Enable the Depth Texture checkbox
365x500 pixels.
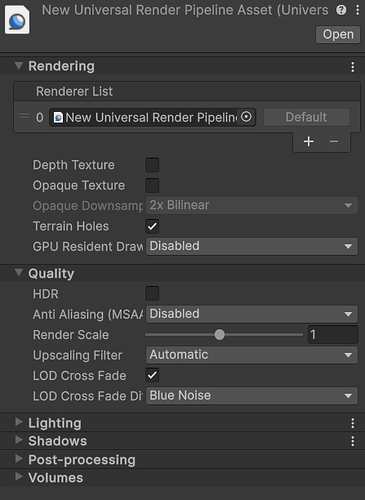click(x=152, y=165)
